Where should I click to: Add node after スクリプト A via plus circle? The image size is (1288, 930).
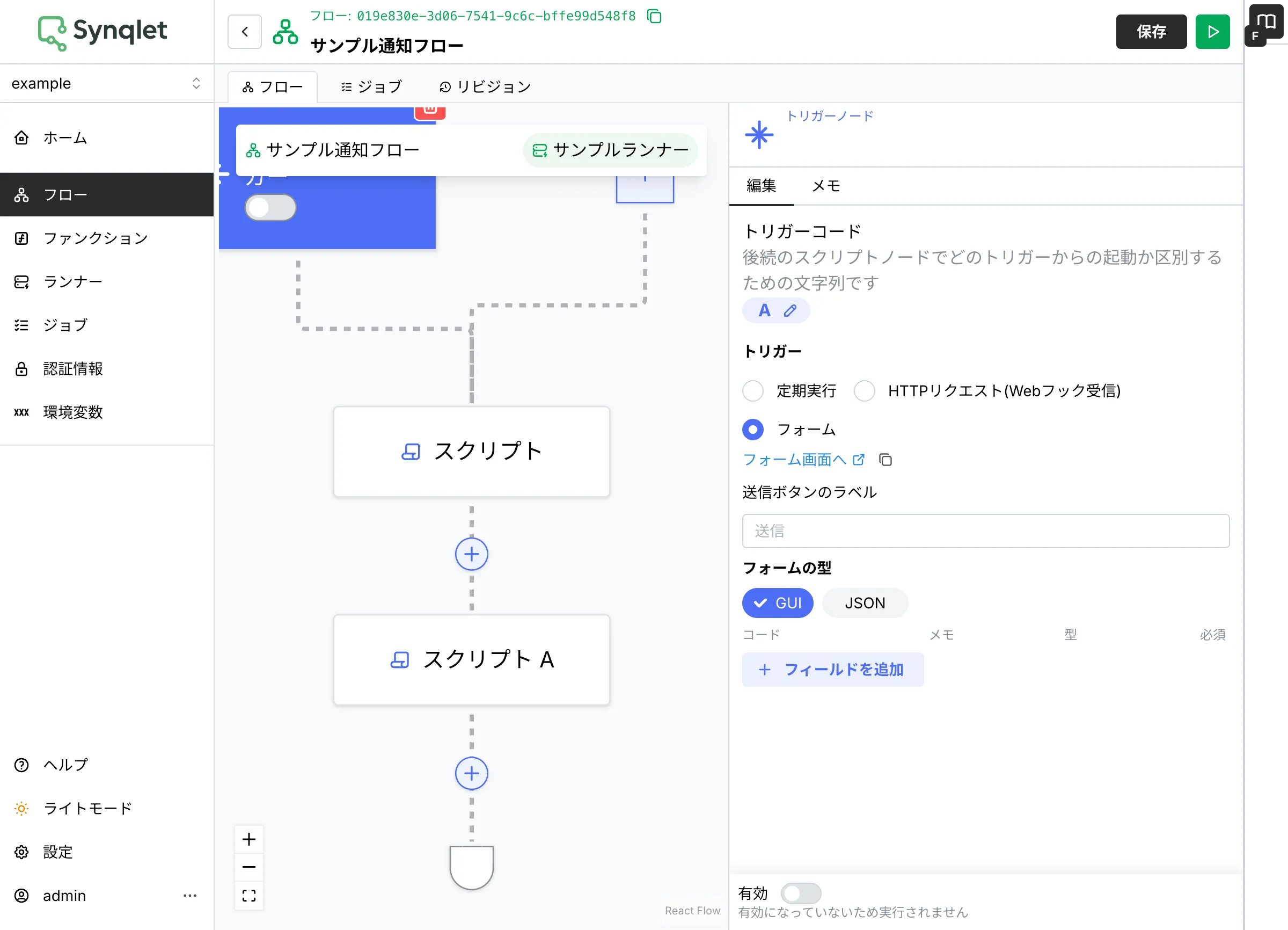pyautogui.click(x=471, y=773)
